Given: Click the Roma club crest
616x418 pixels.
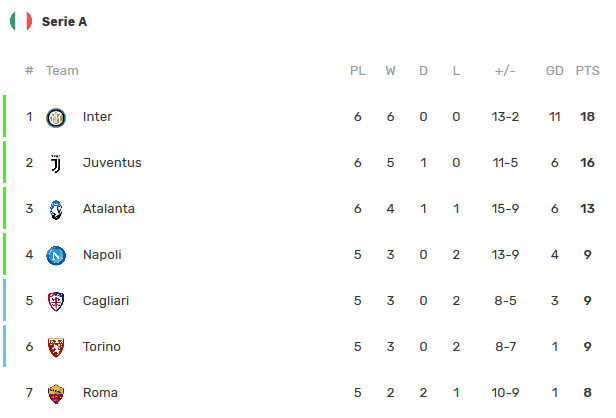Looking at the screenshot, I should (x=56, y=393).
